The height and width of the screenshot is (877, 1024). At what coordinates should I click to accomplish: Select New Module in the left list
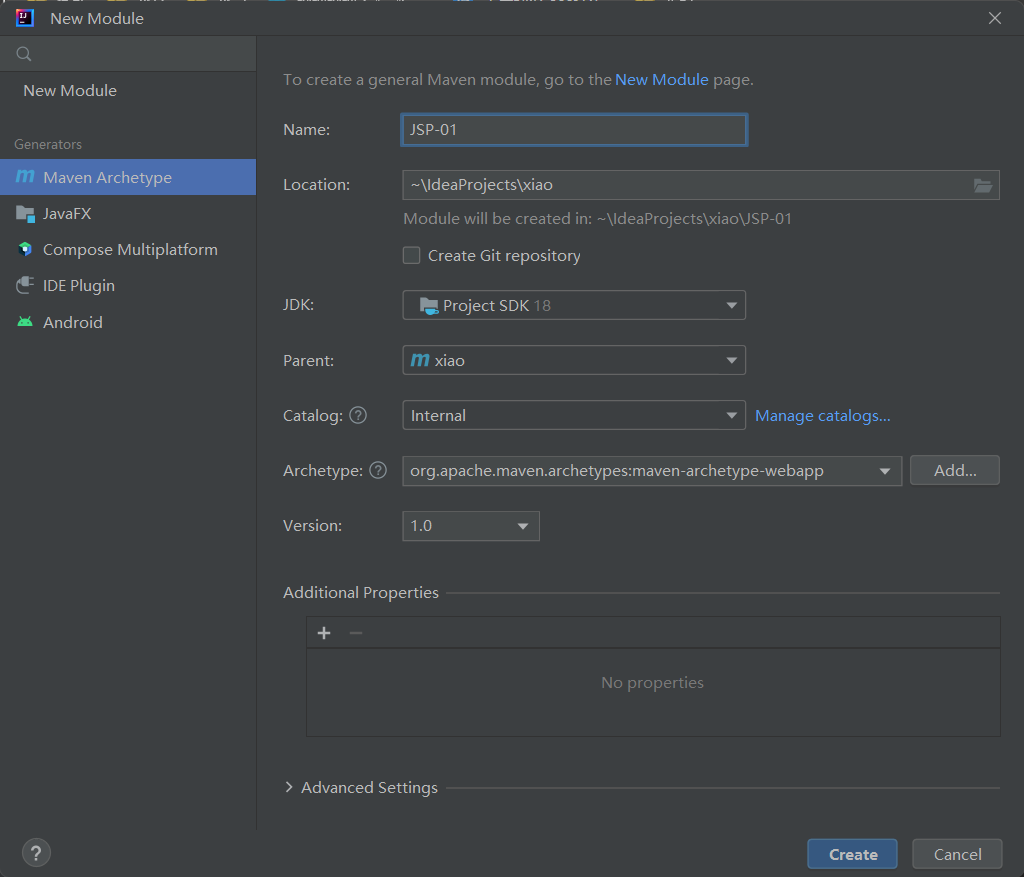point(70,90)
